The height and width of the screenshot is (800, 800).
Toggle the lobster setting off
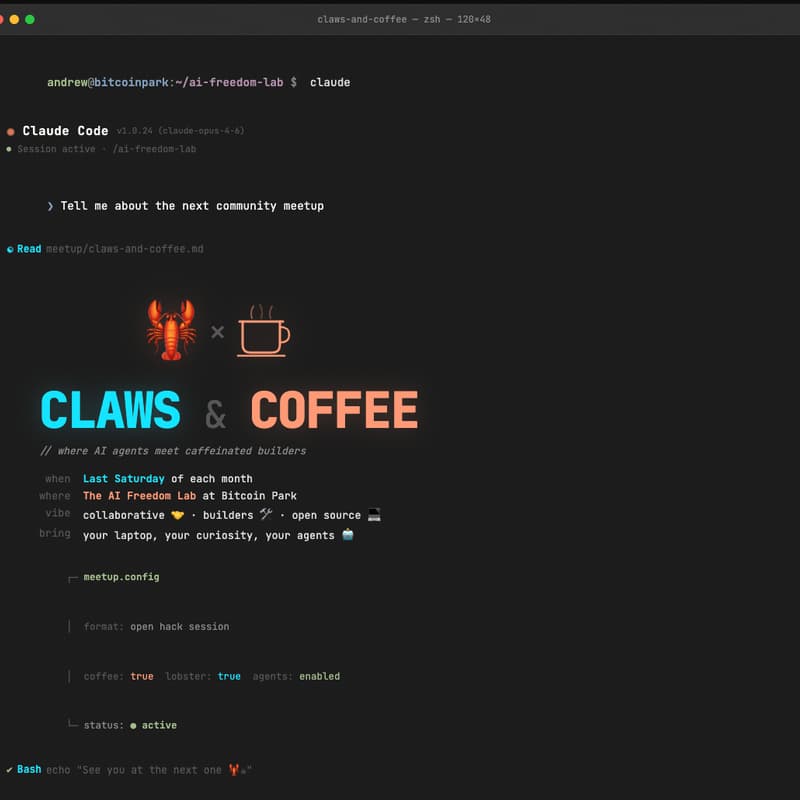click(229, 676)
